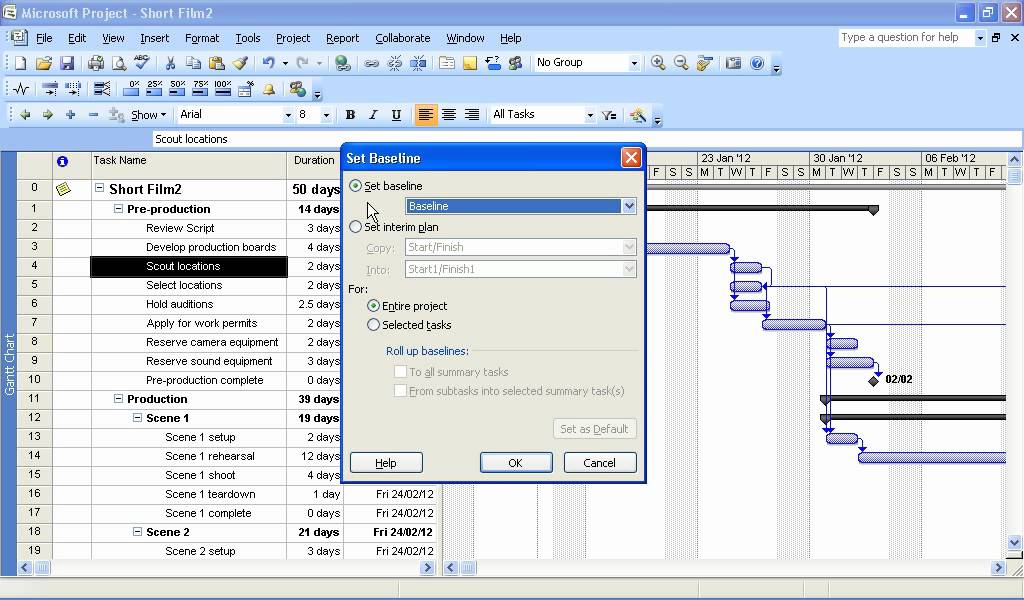Collapse the Scene 1 summary task
Viewport: 1024px width, 600px height.
coord(137,418)
